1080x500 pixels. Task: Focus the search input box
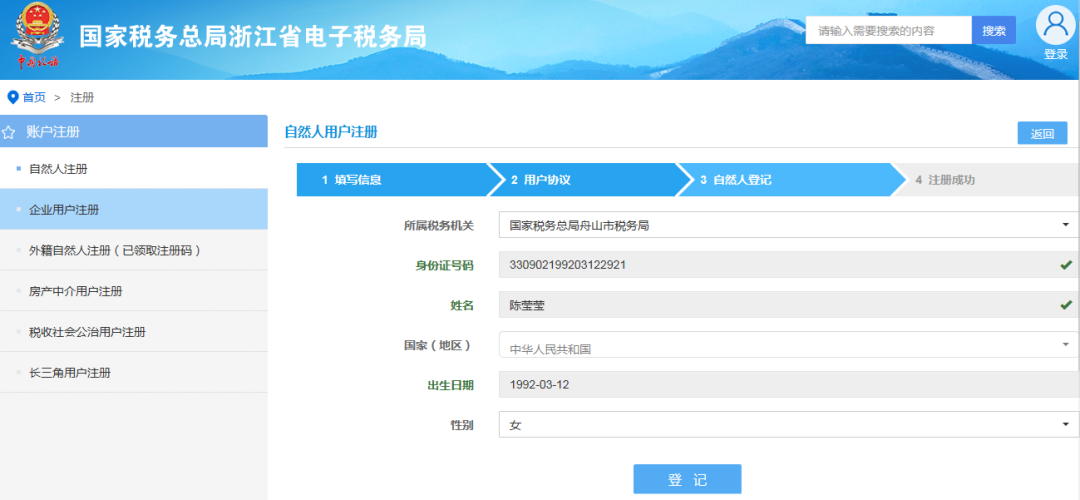(889, 30)
